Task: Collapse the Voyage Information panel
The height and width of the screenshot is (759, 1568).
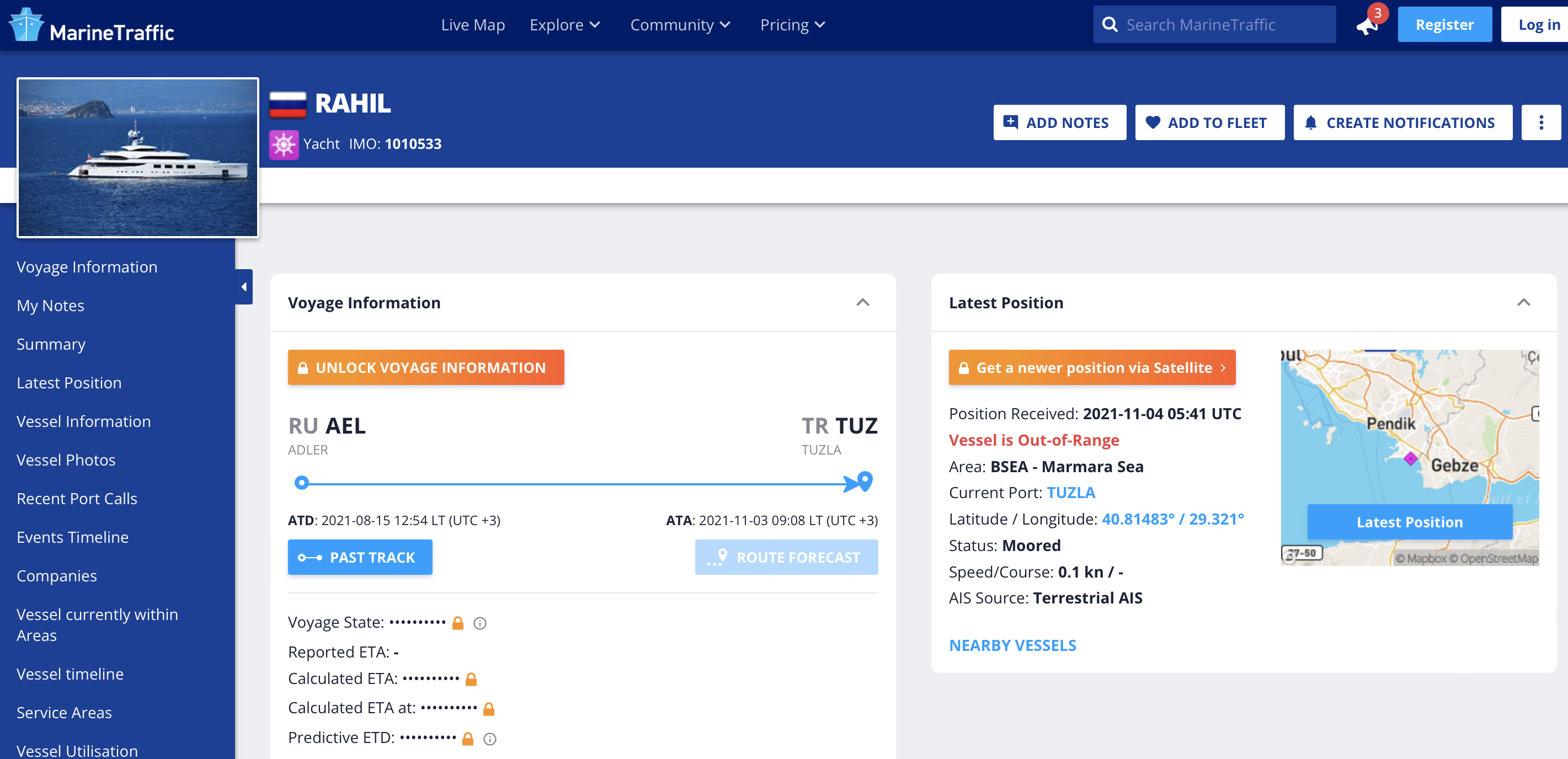Action: pyautogui.click(x=862, y=302)
